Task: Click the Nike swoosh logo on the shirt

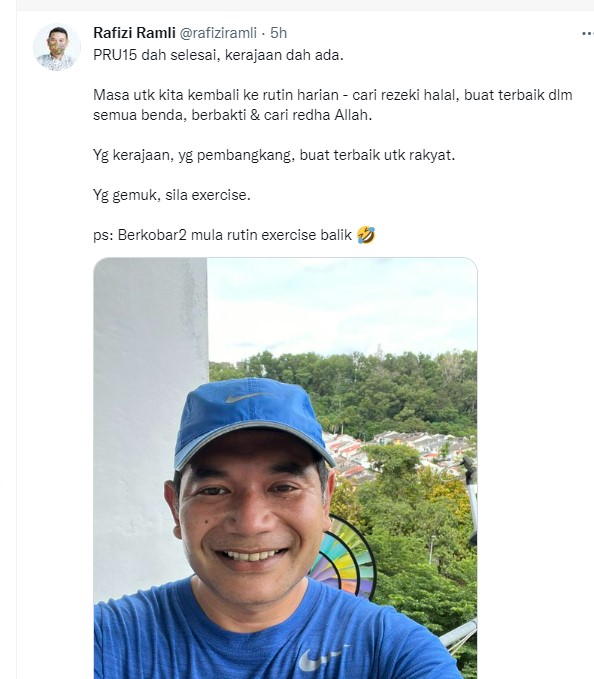Action: [x=322, y=659]
